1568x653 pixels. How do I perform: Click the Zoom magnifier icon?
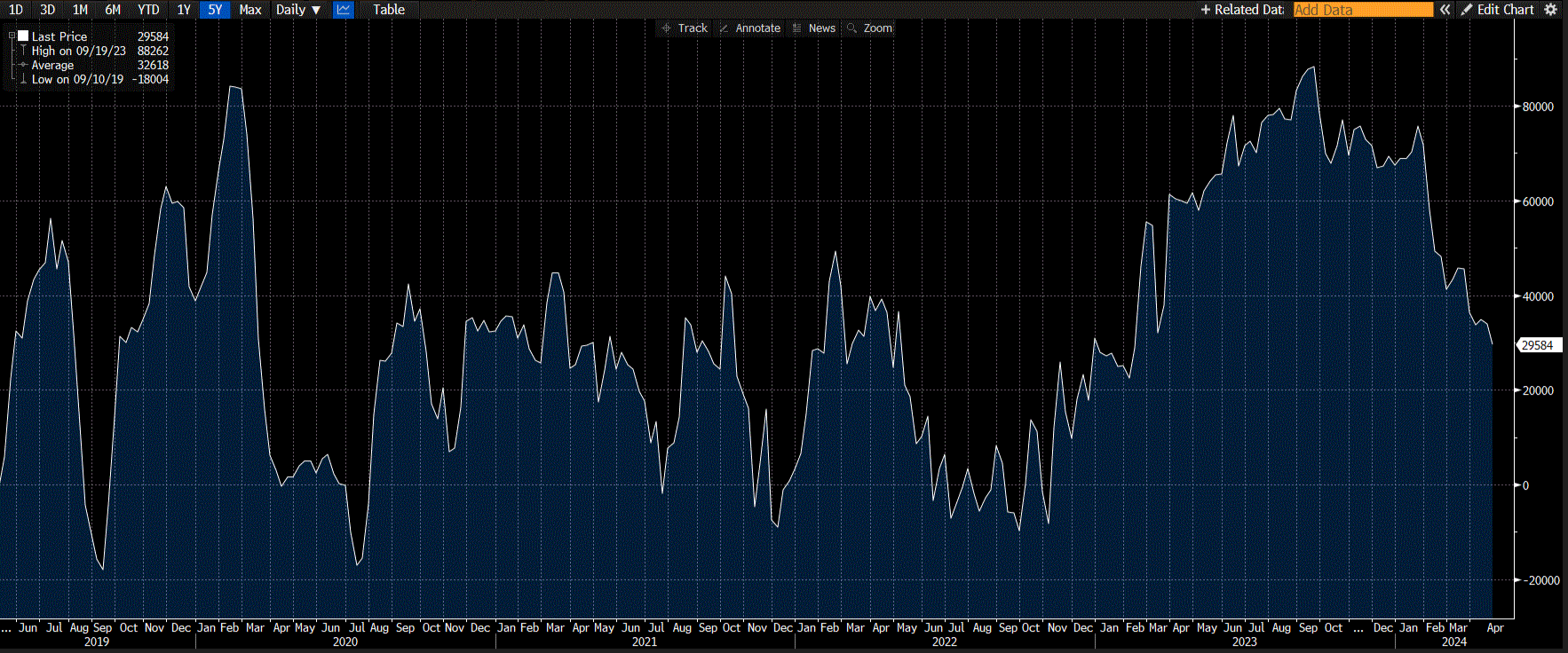pos(852,28)
